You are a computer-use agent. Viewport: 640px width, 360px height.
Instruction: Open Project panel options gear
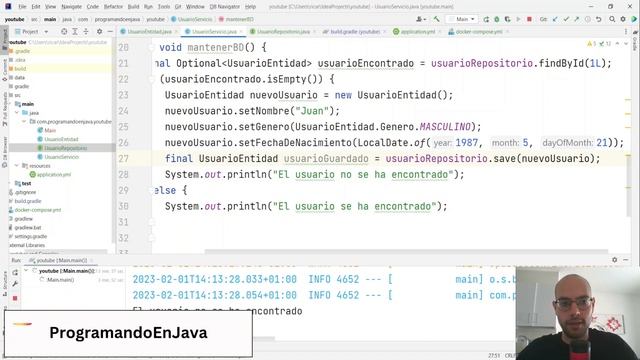99,31
